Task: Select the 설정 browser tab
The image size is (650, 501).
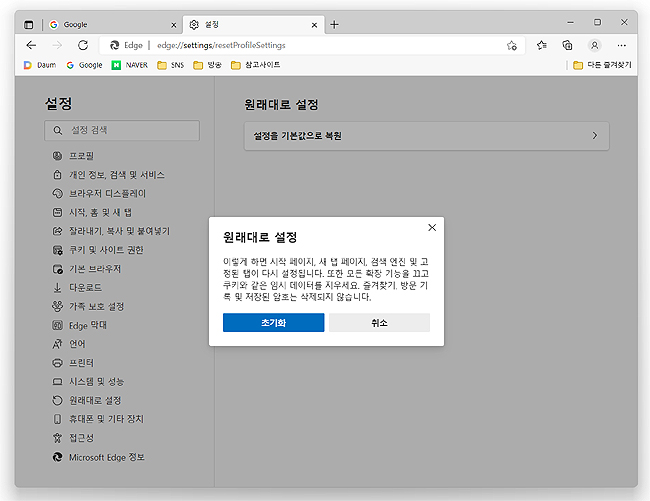Action: (253, 25)
